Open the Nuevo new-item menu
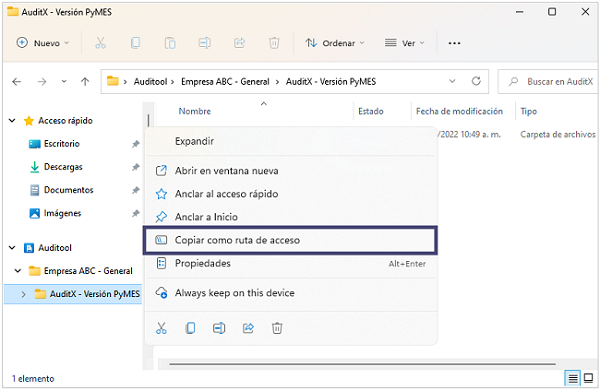Image resolution: width=600 pixels, height=391 pixels. pos(43,43)
